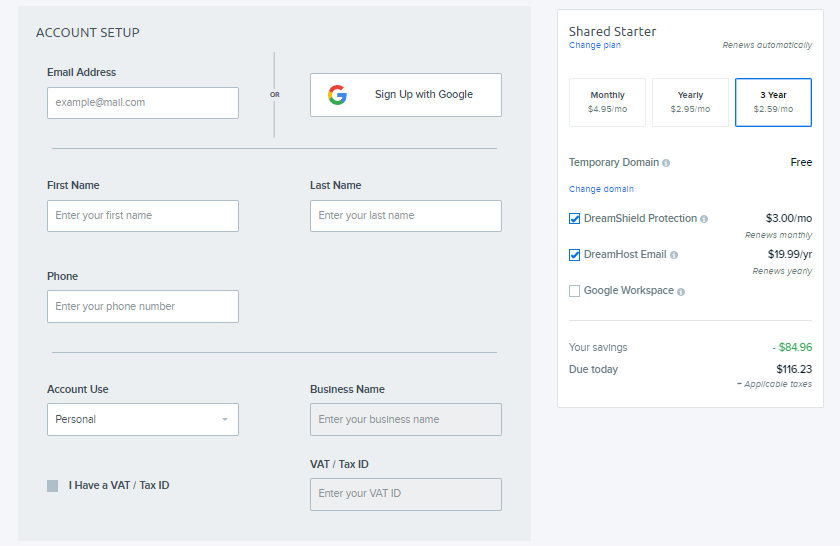
Task: Show DreamHost Email info icon
Action: pos(674,255)
